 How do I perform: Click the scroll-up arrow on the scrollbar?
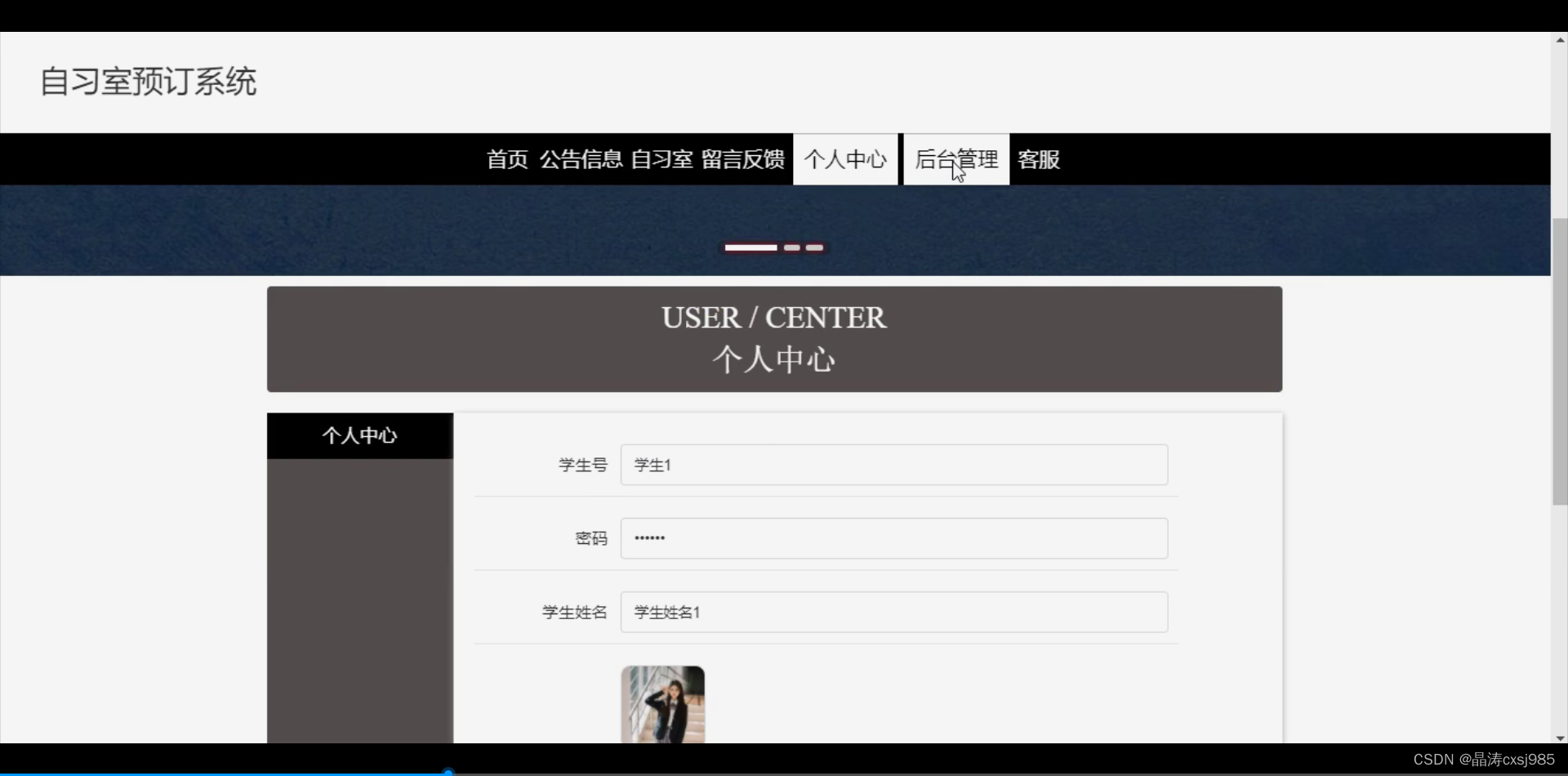click(x=1558, y=39)
